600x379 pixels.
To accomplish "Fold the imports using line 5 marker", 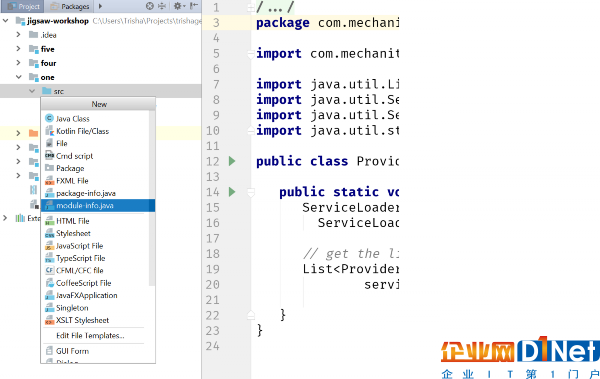I will point(251,54).
